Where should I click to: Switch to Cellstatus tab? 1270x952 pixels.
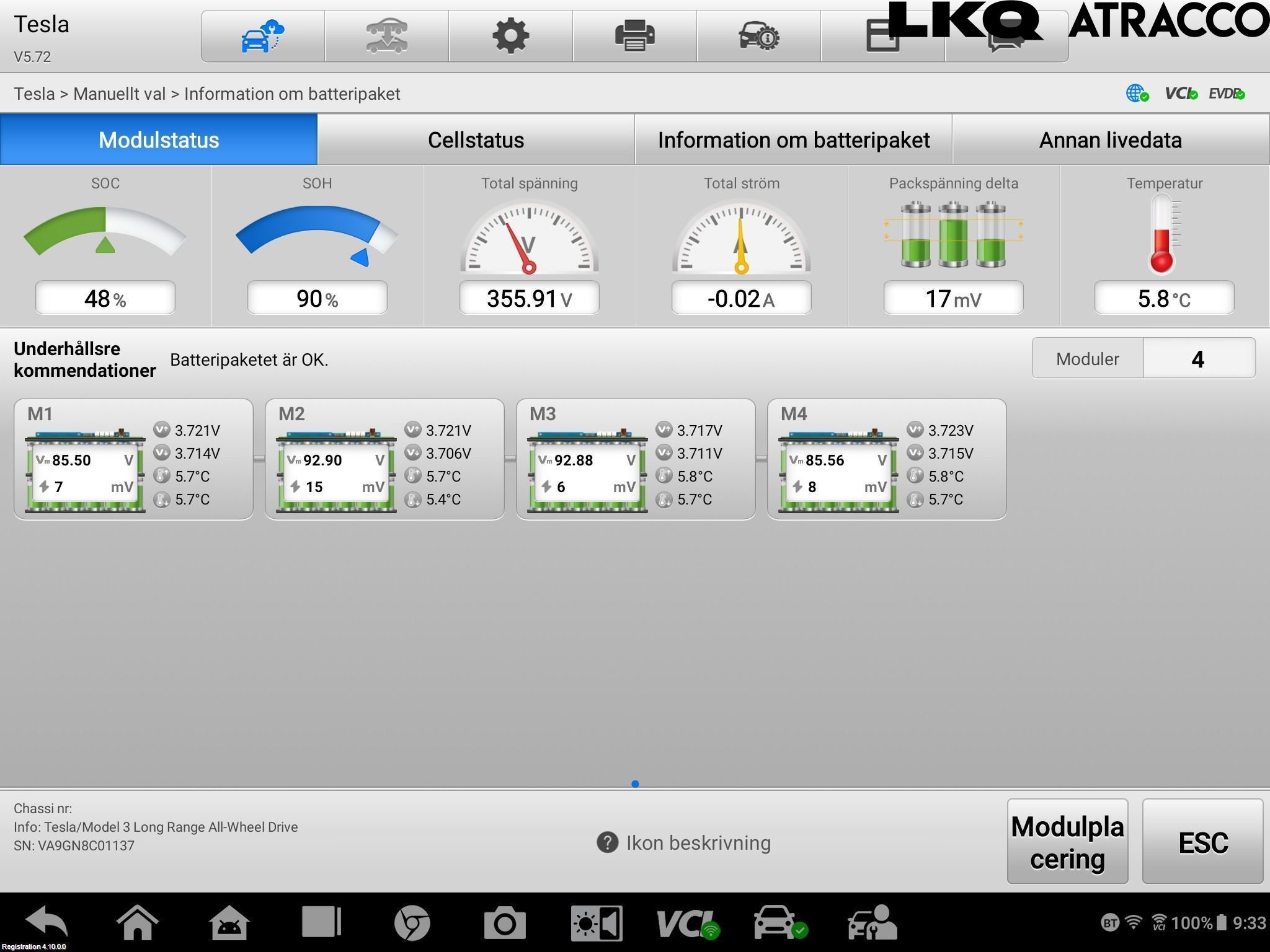click(x=476, y=140)
